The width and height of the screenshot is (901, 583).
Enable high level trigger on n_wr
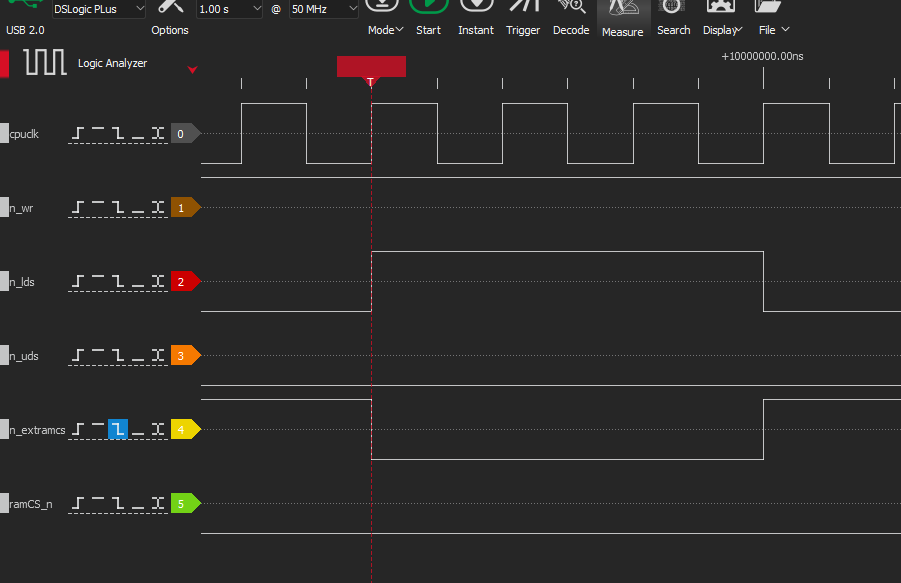pyautogui.click(x=98, y=207)
